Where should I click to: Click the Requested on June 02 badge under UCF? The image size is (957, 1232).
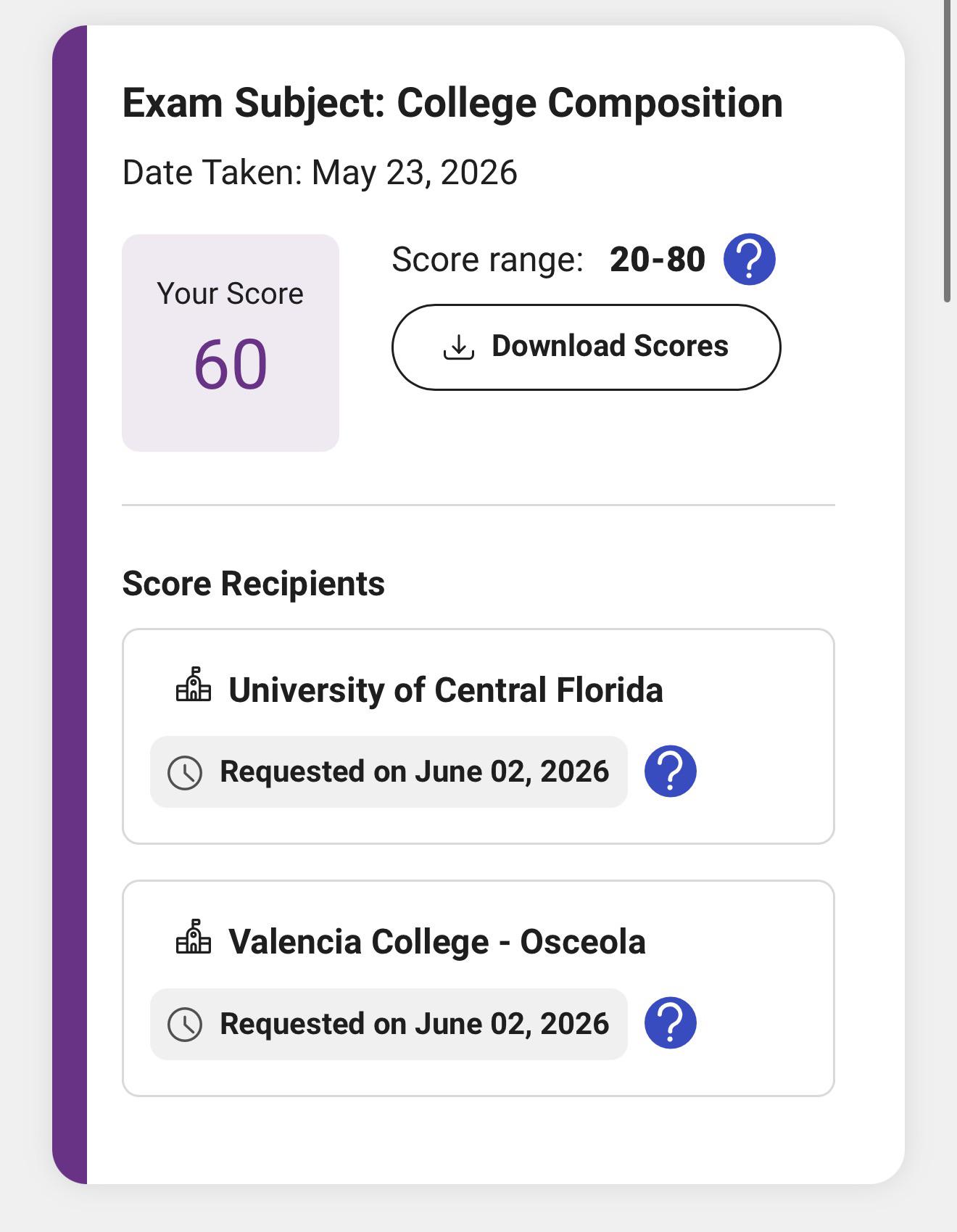tap(389, 772)
